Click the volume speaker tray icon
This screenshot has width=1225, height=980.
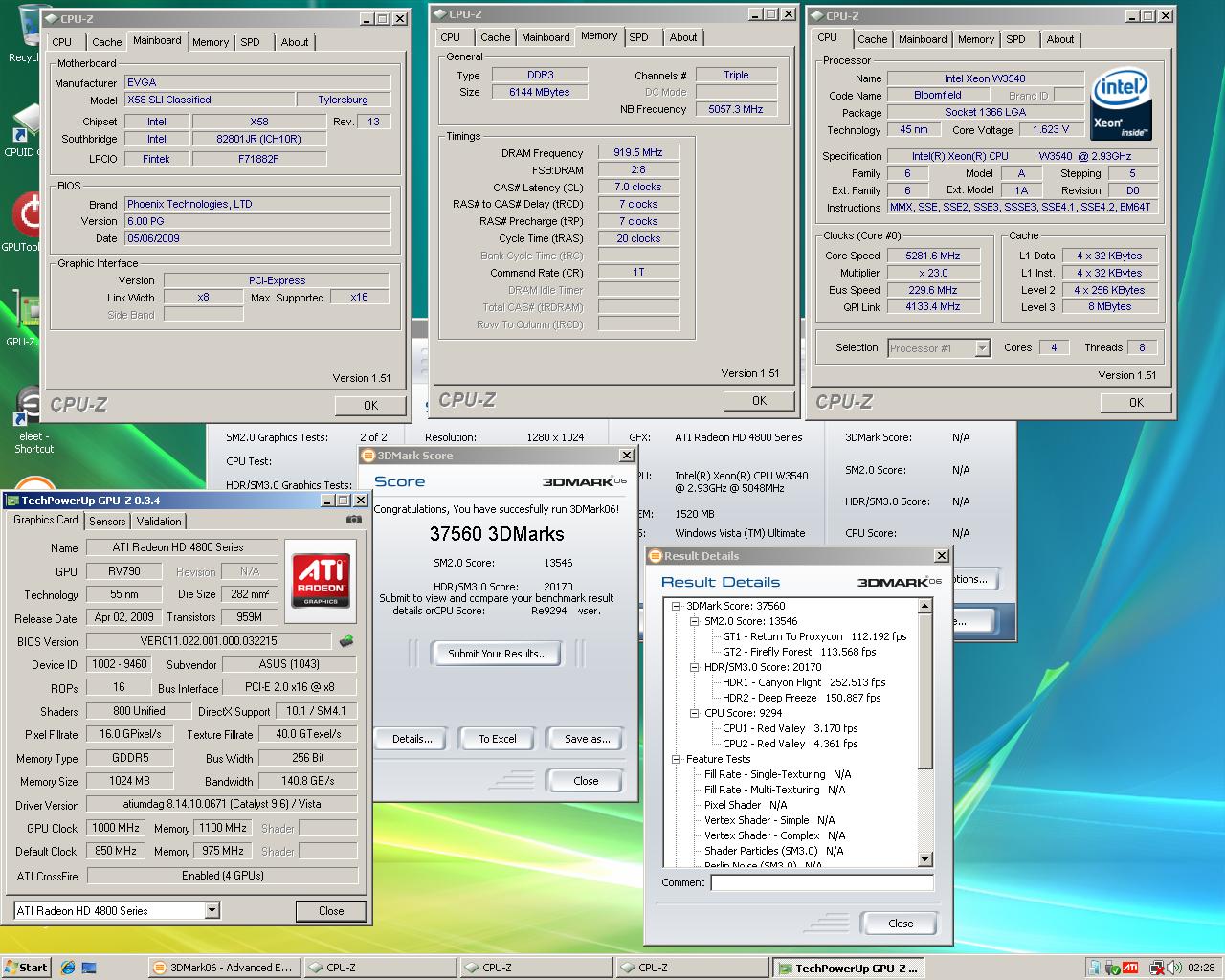click(1172, 968)
